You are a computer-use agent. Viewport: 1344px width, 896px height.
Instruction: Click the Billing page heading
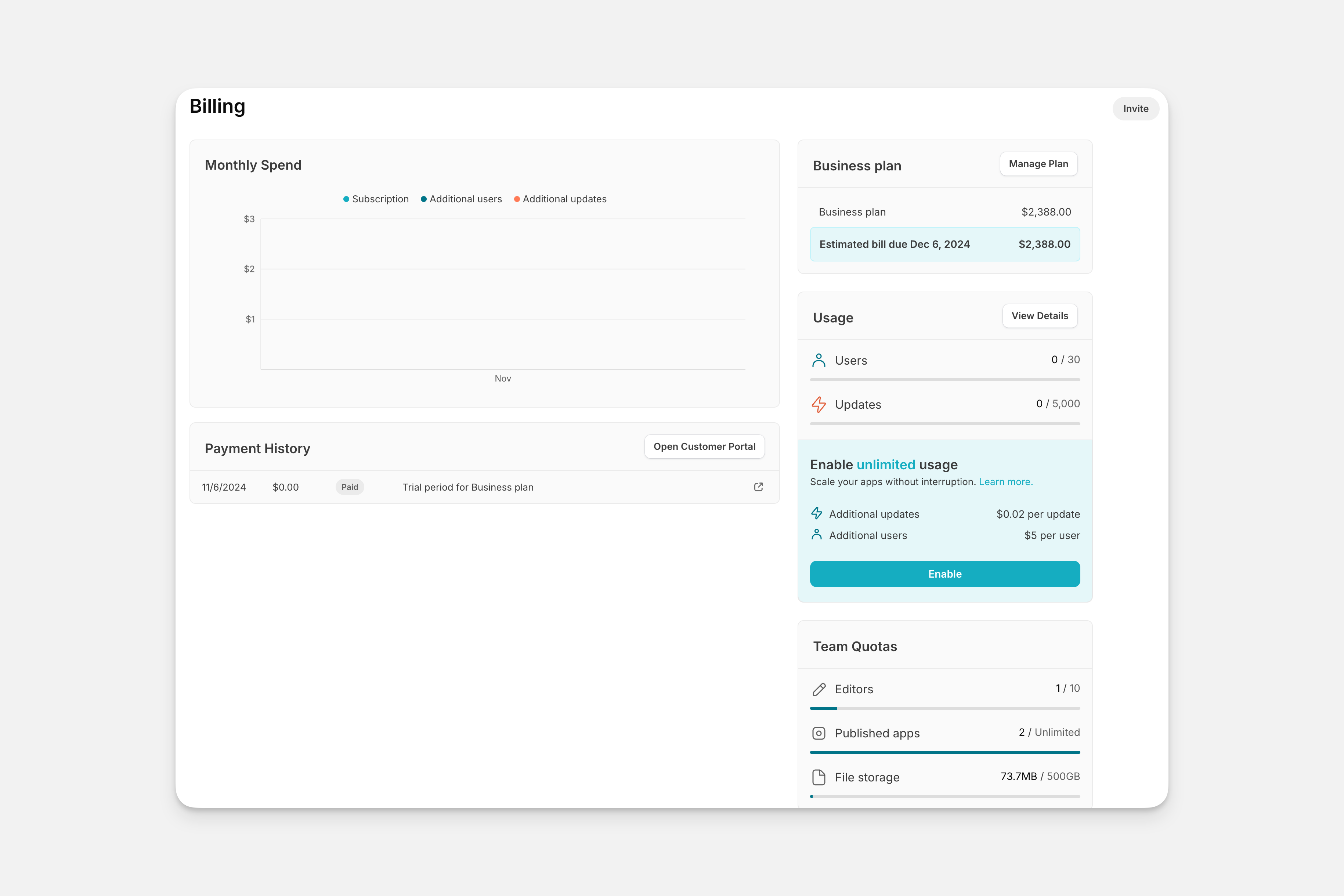(217, 106)
